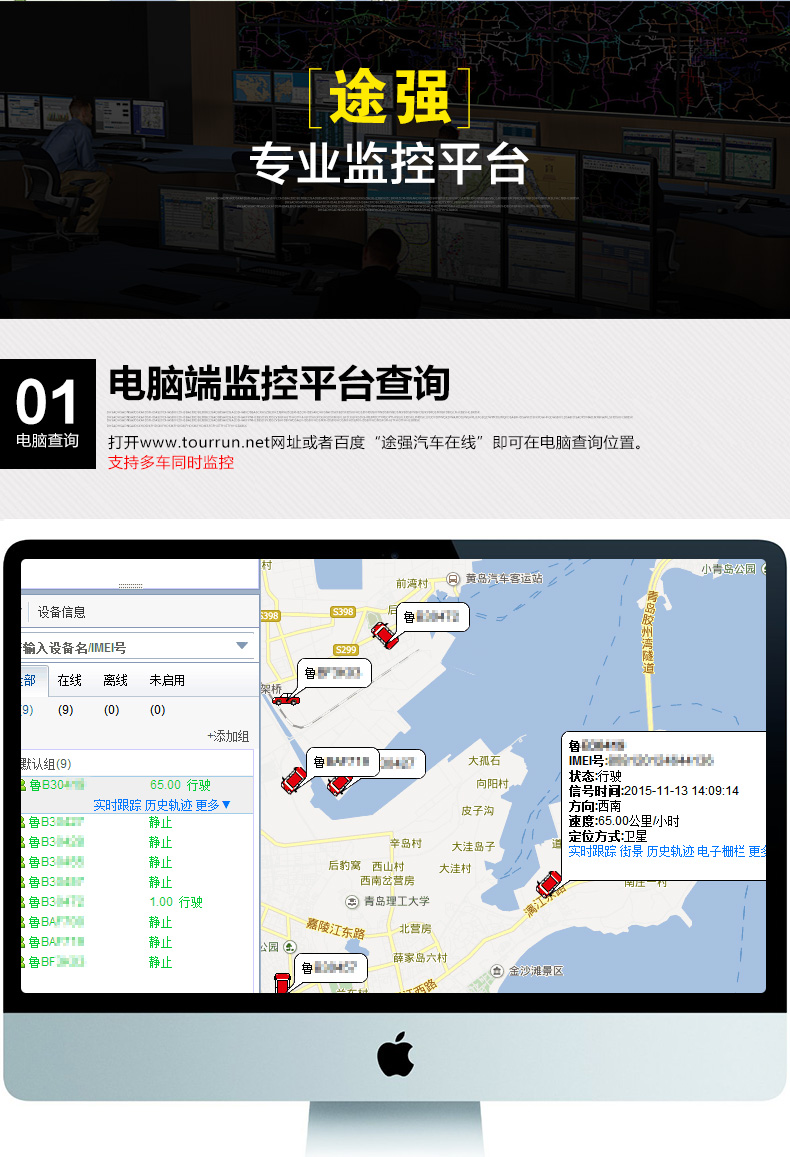This screenshot has height=1157, width=790.
Task: Click the 电脑端监控平台查询 heading
Action: tap(280, 384)
